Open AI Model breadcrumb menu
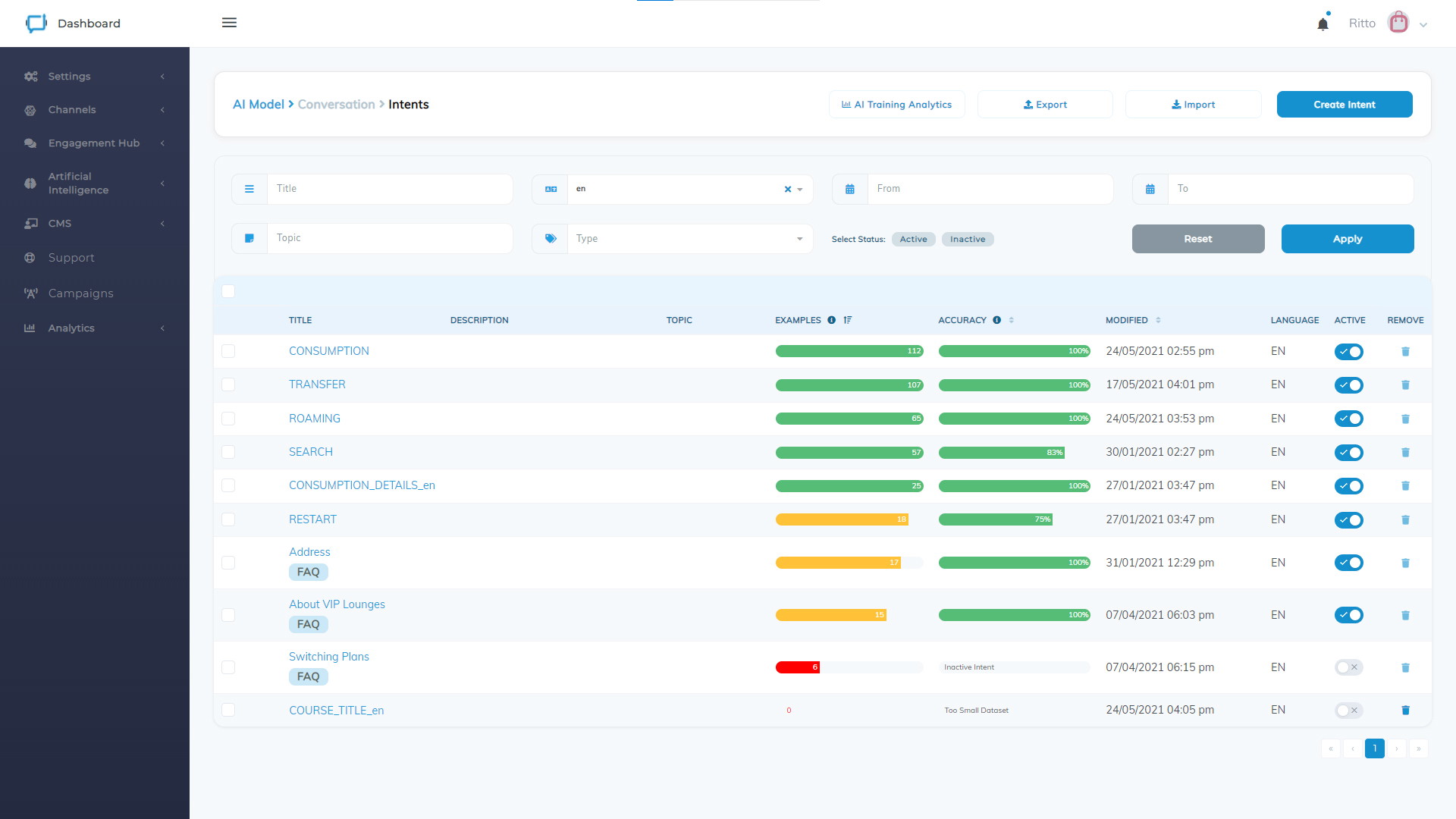 (x=257, y=104)
